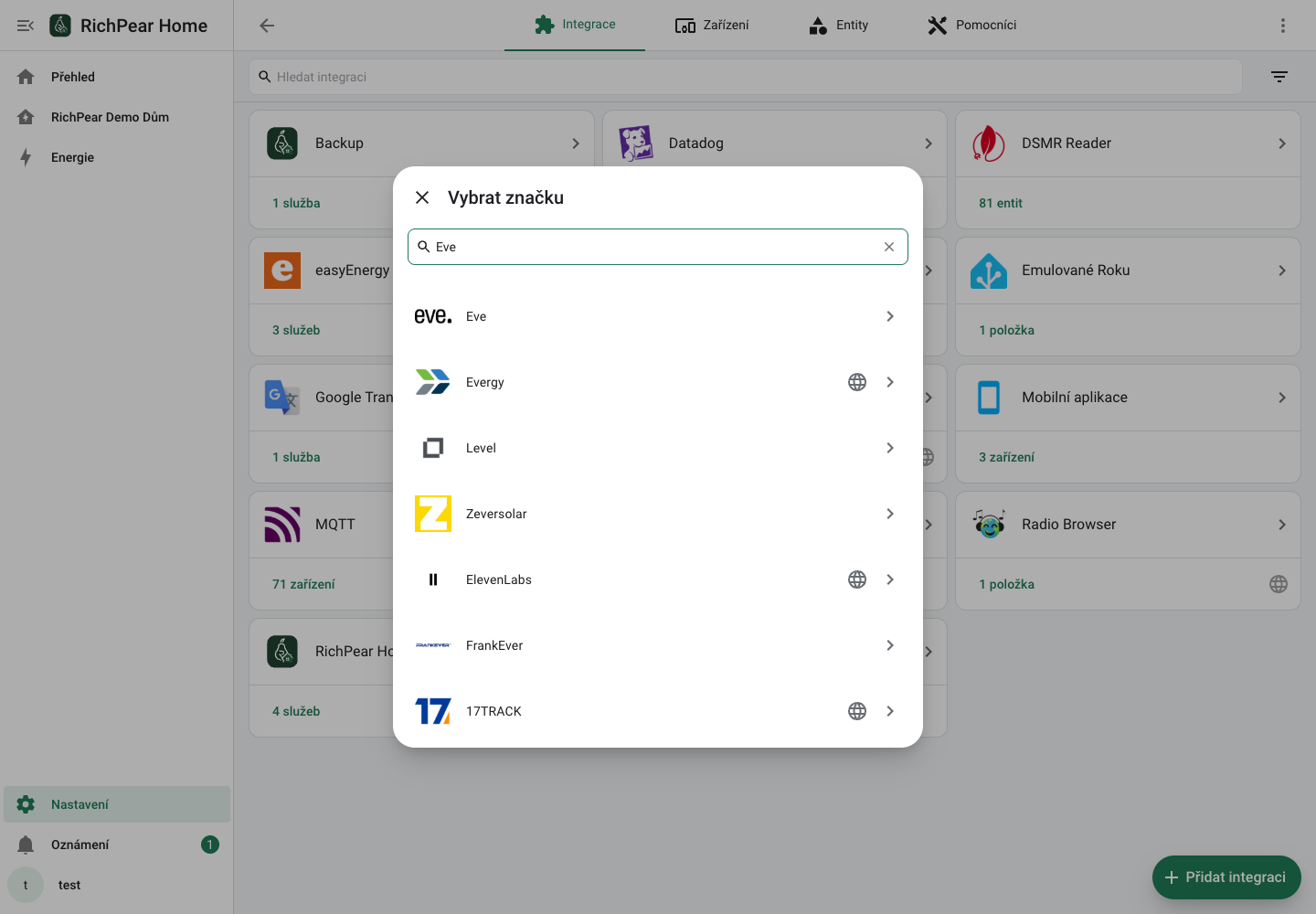The image size is (1316, 914).
Task: Close the Vybrat značku dialog
Action: tap(422, 197)
